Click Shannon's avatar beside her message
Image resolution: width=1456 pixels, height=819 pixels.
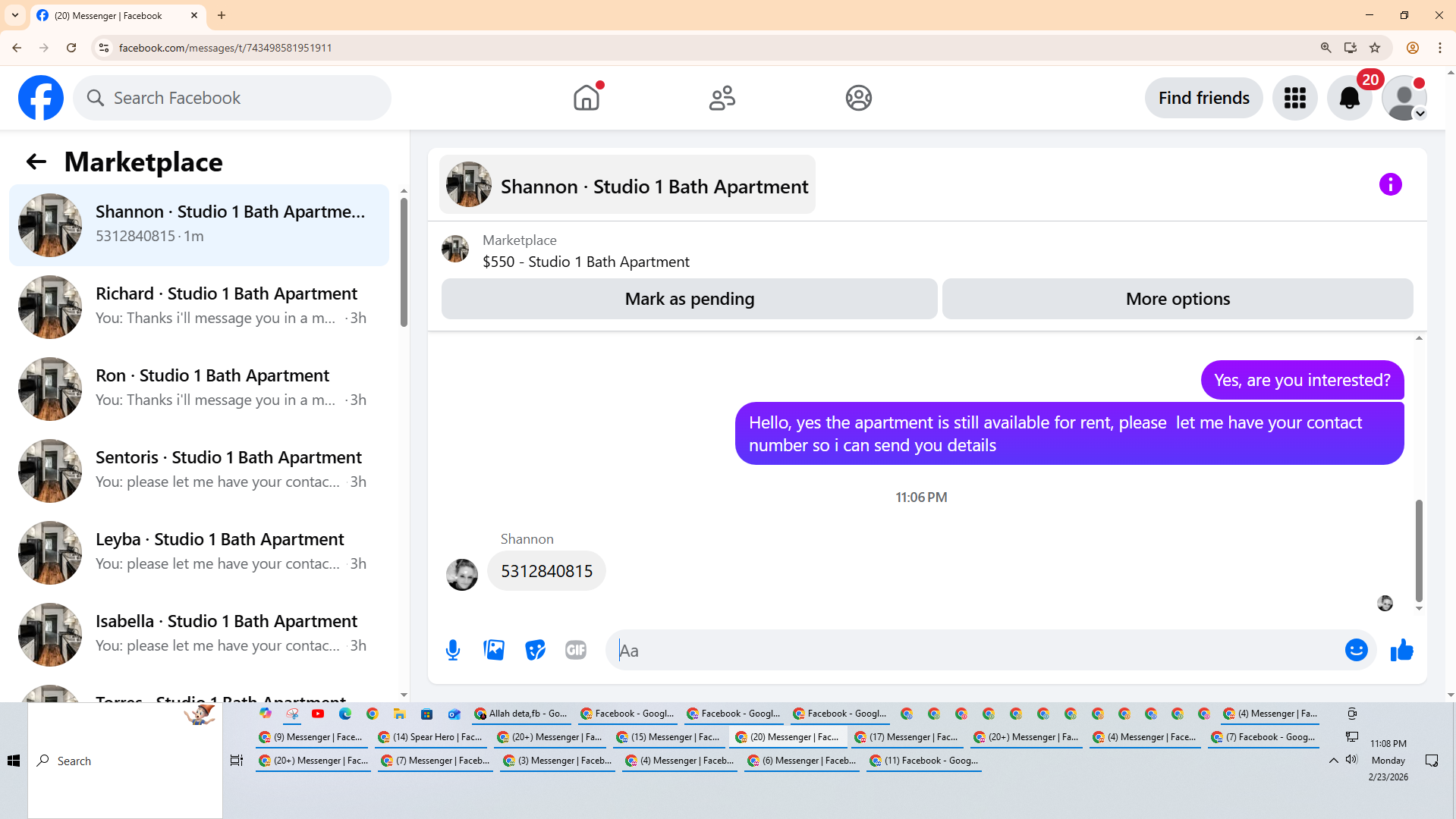[x=461, y=575]
